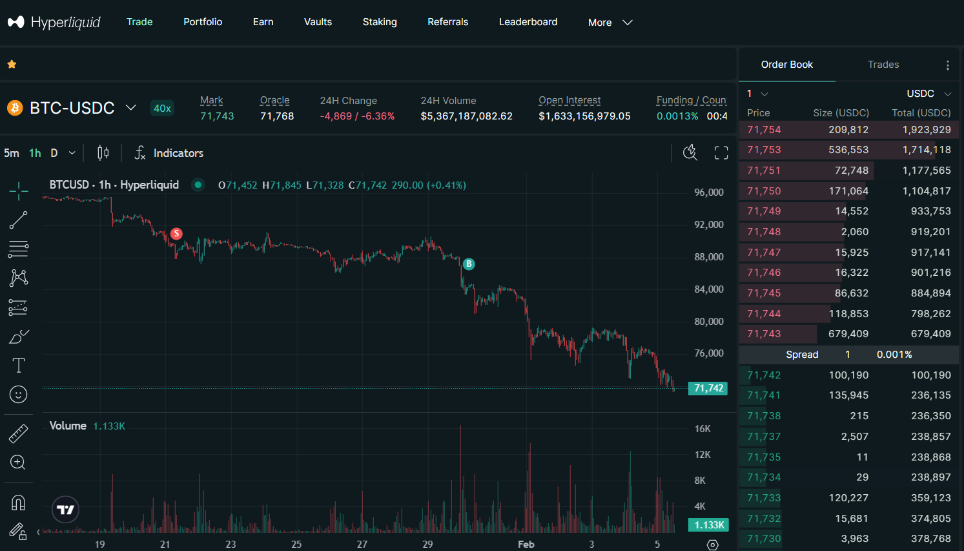Enter fullscreen chart mode

coord(721,153)
